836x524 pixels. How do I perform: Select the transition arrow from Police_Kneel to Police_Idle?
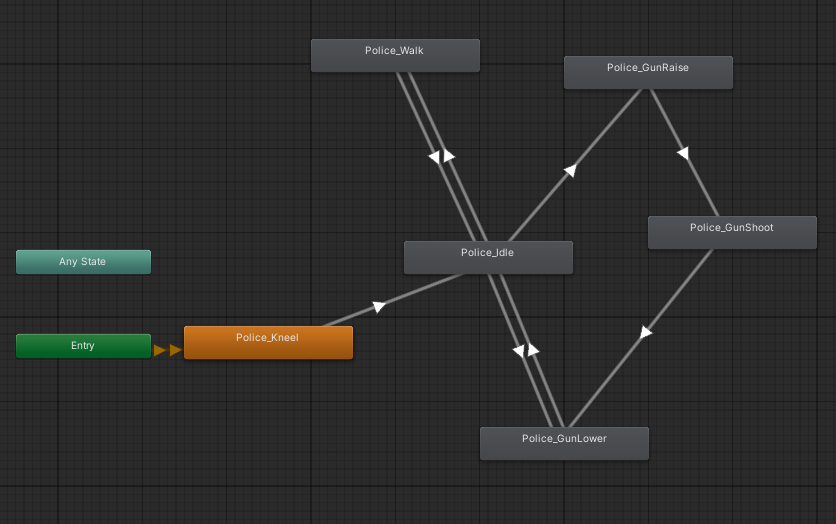click(x=379, y=307)
